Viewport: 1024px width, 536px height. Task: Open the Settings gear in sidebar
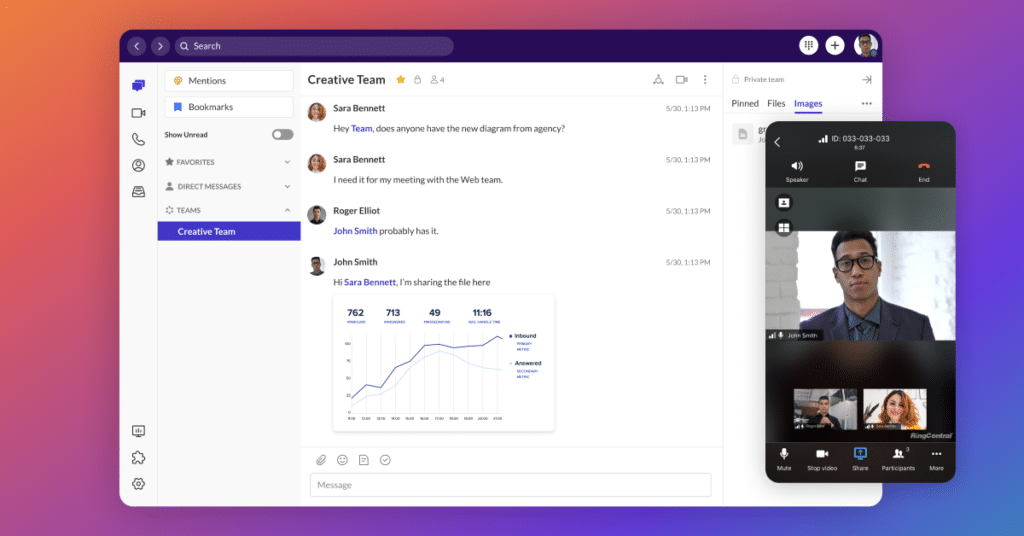click(138, 484)
